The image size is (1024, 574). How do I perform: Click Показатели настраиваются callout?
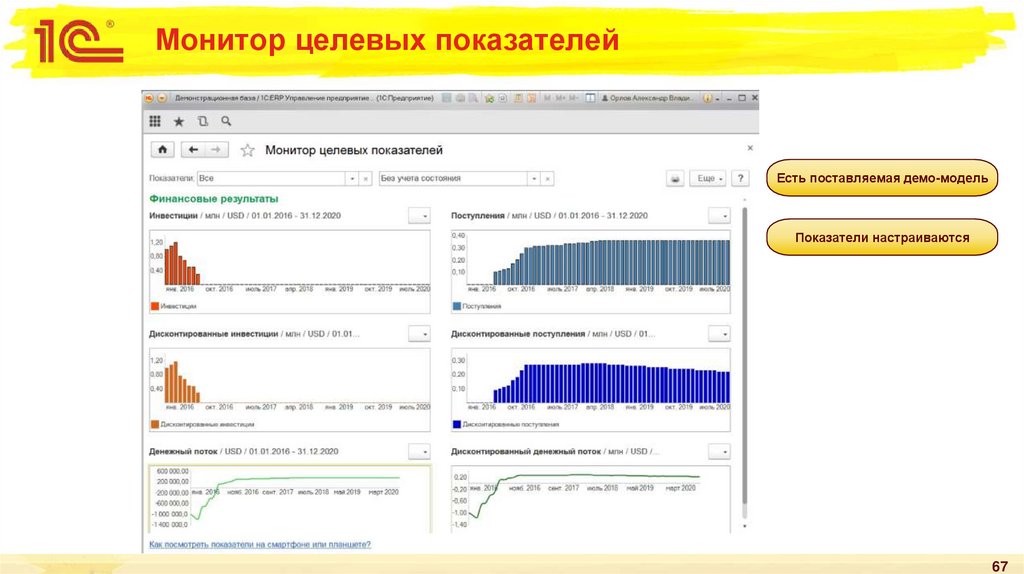882,237
